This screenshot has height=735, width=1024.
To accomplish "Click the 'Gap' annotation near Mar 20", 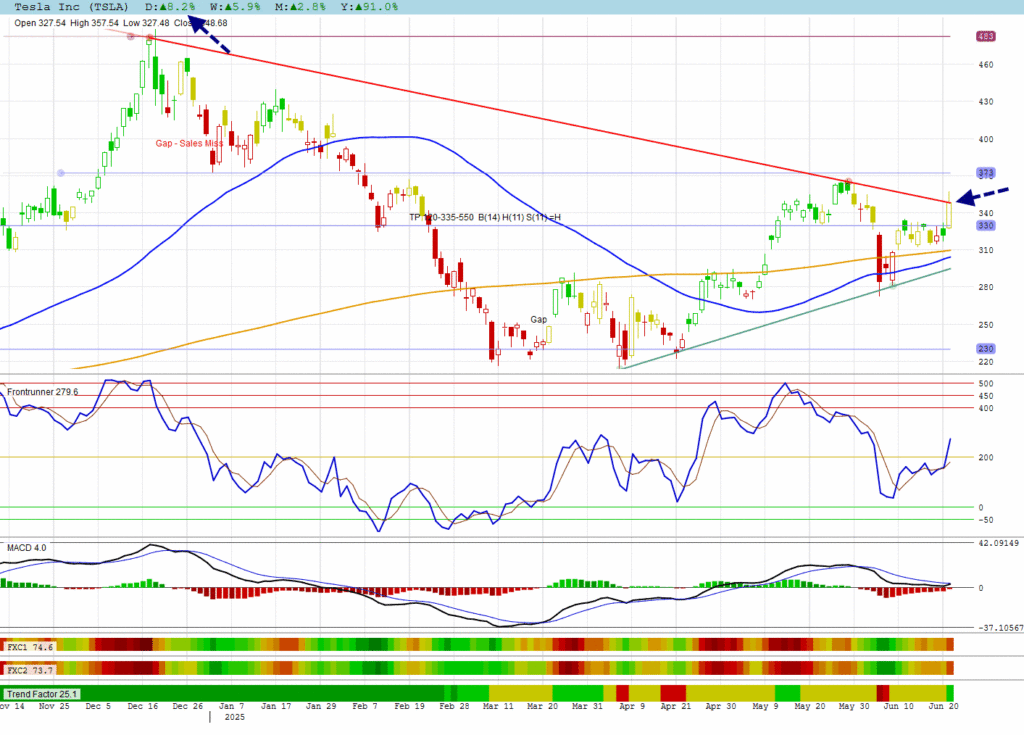I will pos(539,319).
